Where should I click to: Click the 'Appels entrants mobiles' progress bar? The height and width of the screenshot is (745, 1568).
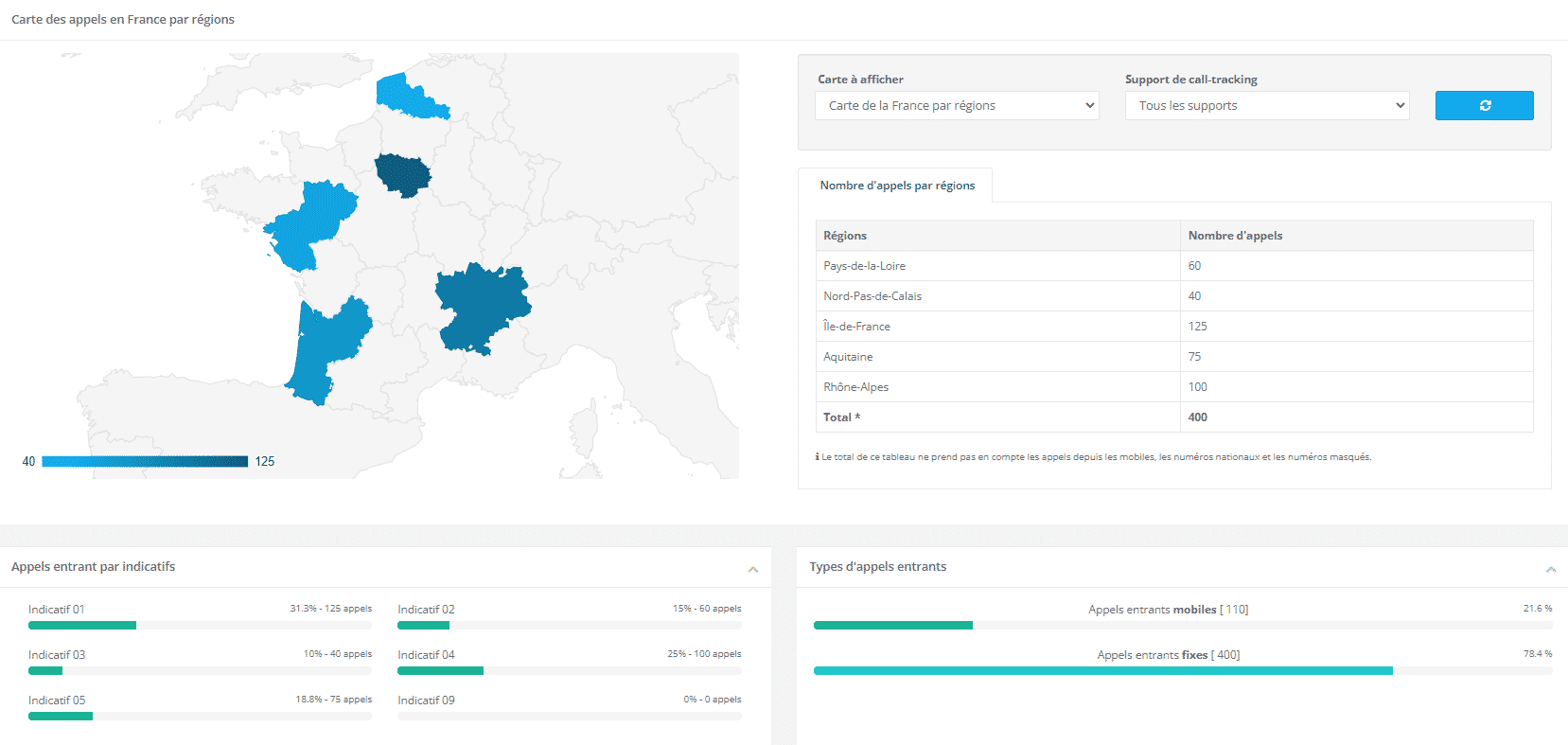(1183, 625)
